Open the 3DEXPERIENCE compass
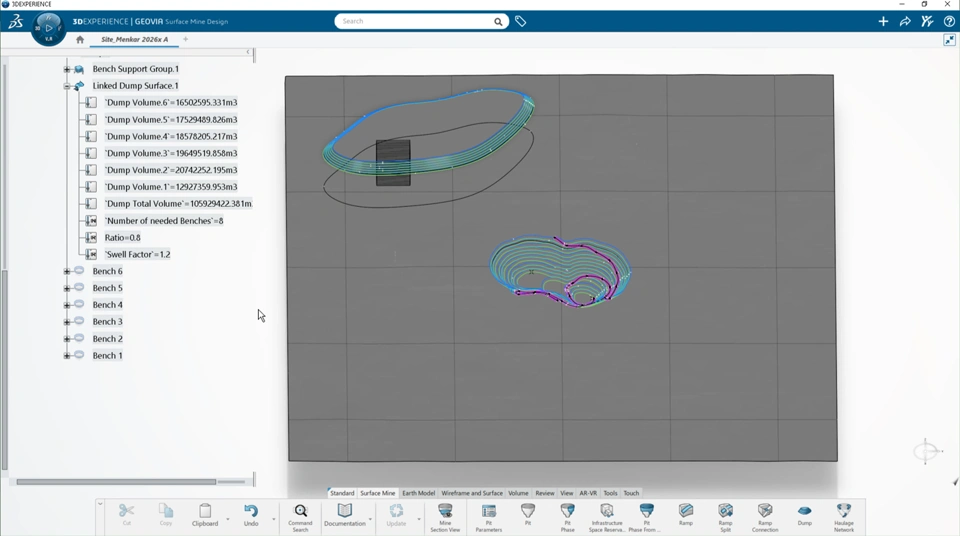 48,28
